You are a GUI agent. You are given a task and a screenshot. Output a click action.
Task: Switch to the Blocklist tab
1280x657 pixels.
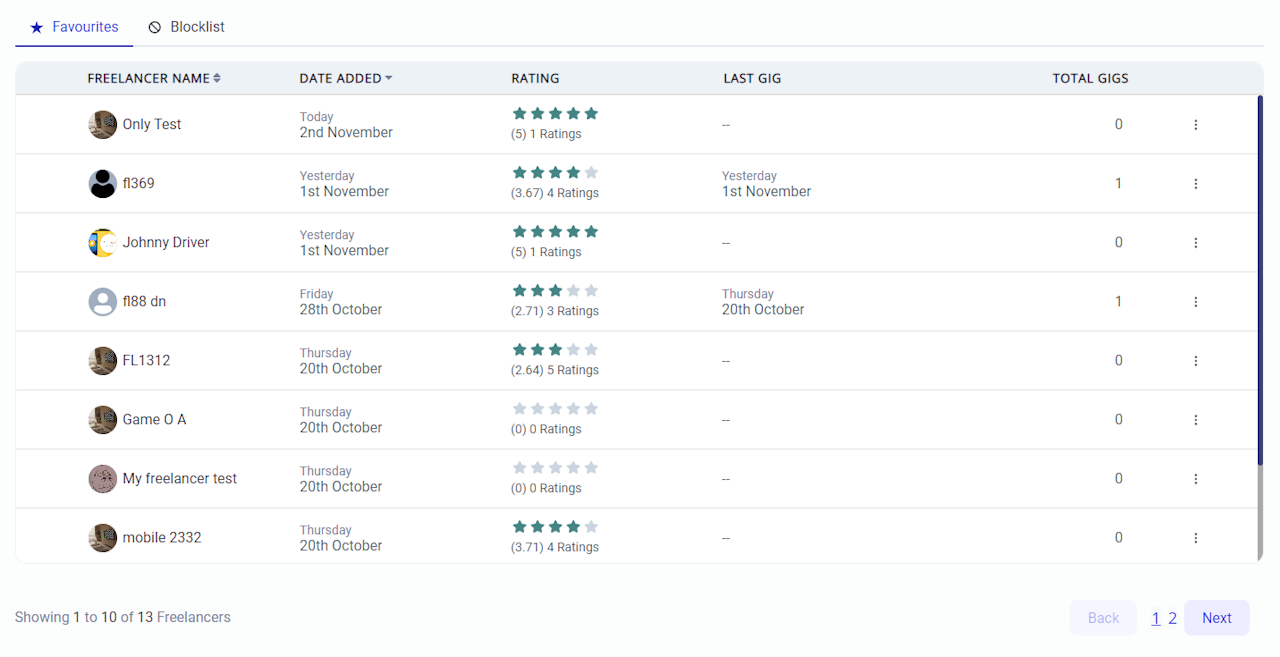[x=186, y=27]
